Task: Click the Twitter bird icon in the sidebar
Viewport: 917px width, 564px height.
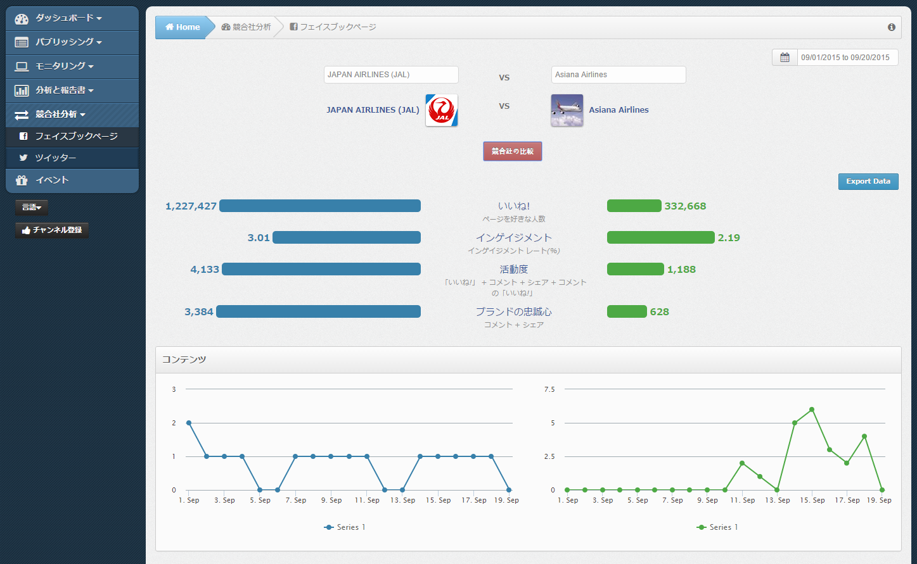Action: pyautogui.click(x=23, y=158)
